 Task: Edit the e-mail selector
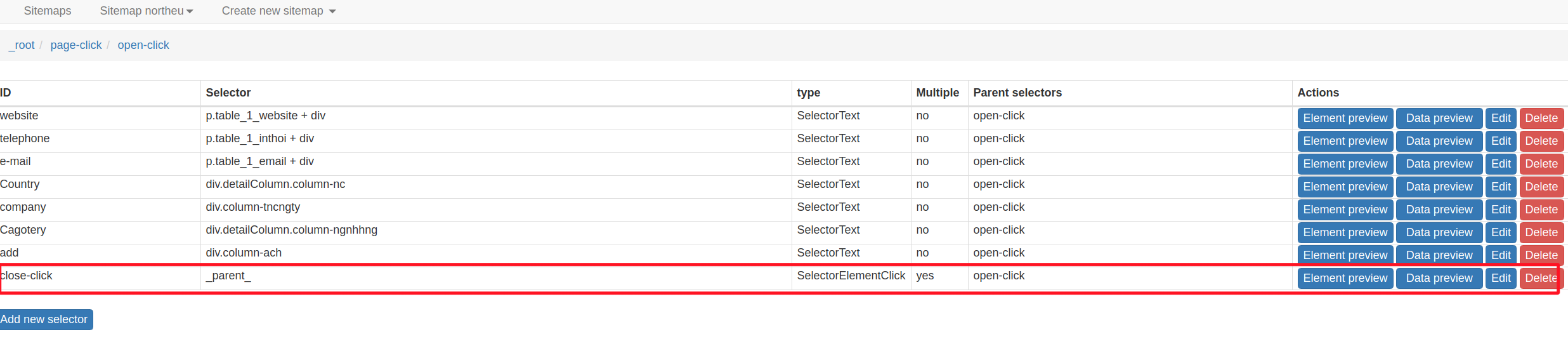pyautogui.click(x=1501, y=164)
